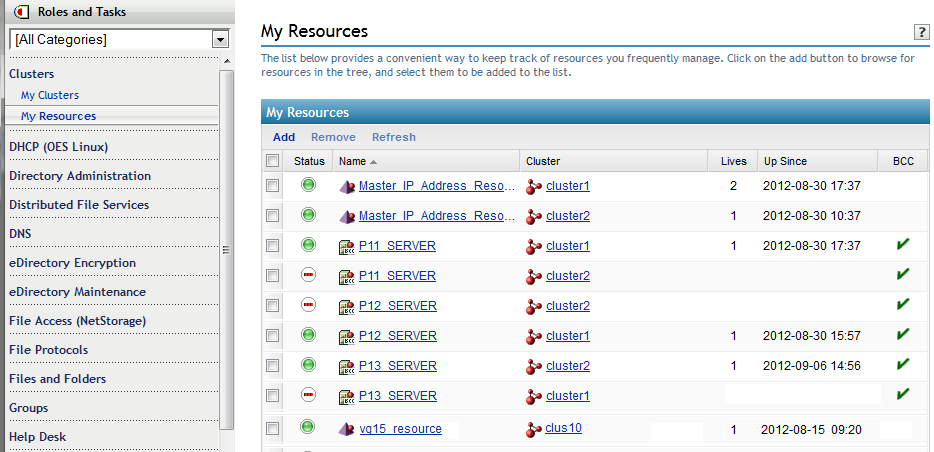Viewport: 934px width, 452px height.
Task: Click green status icon for Master_IP_Address cluster1 row
Action: pos(308,185)
